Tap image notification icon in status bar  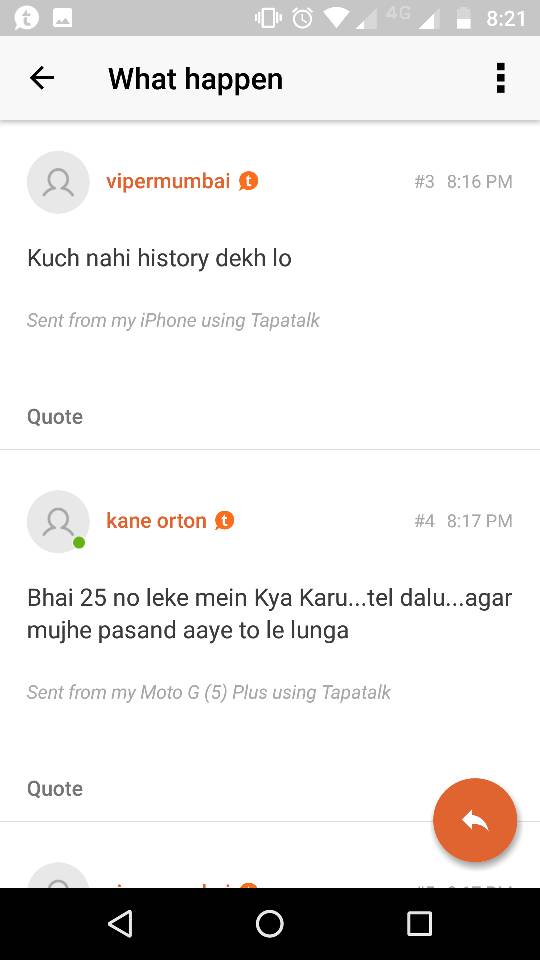[x=63, y=18]
